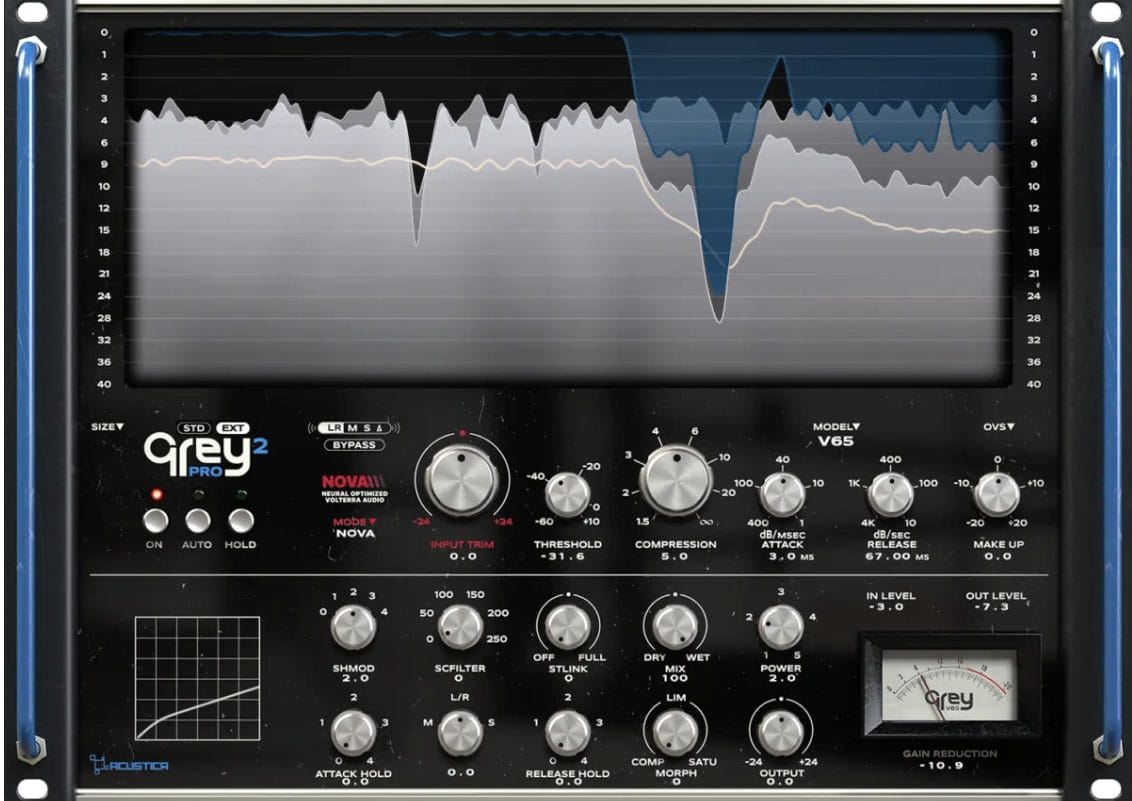Select delta listen mode
Viewport: 1132px width, 801px height.
click(380, 428)
